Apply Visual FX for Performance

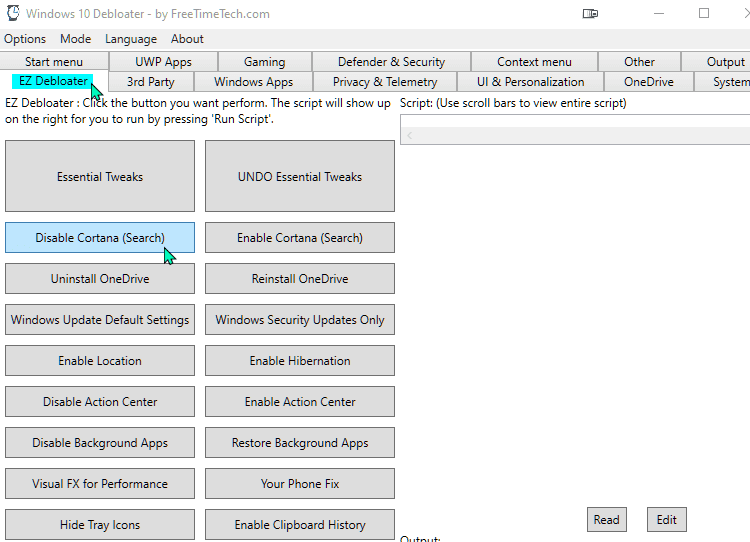[100, 484]
